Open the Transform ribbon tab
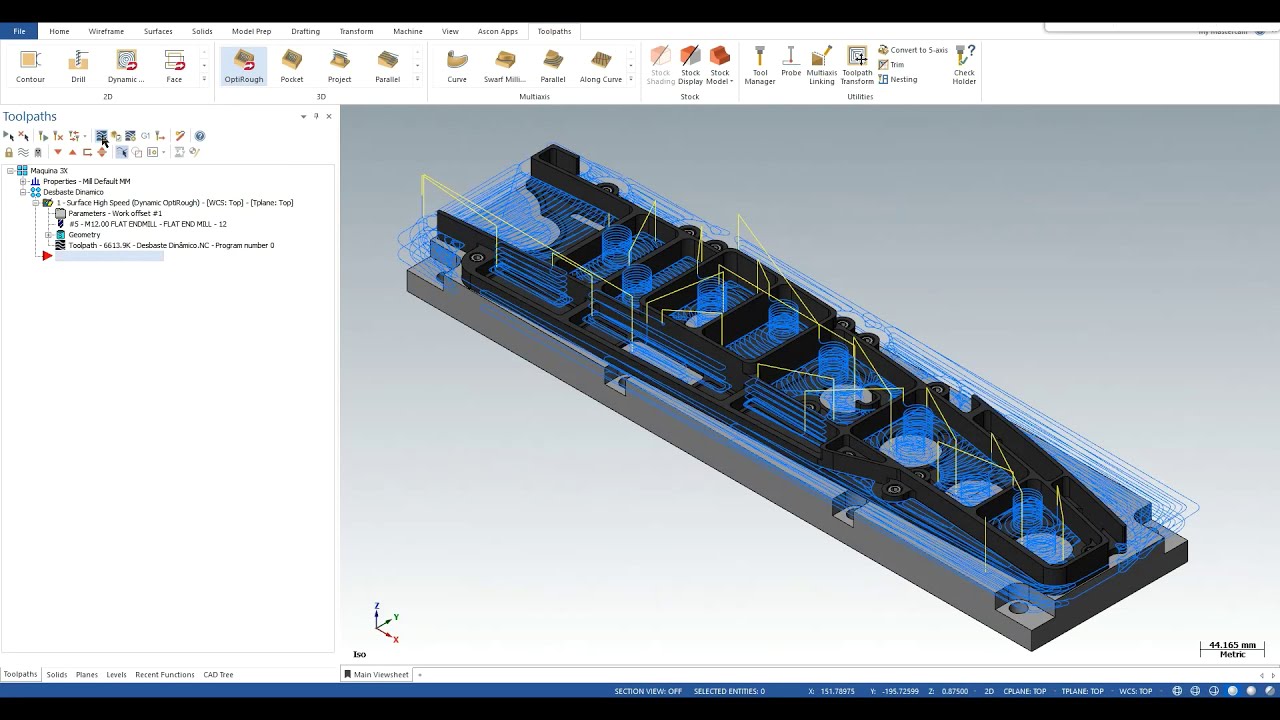This screenshot has height=720, width=1280. pyautogui.click(x=356, y=31)
